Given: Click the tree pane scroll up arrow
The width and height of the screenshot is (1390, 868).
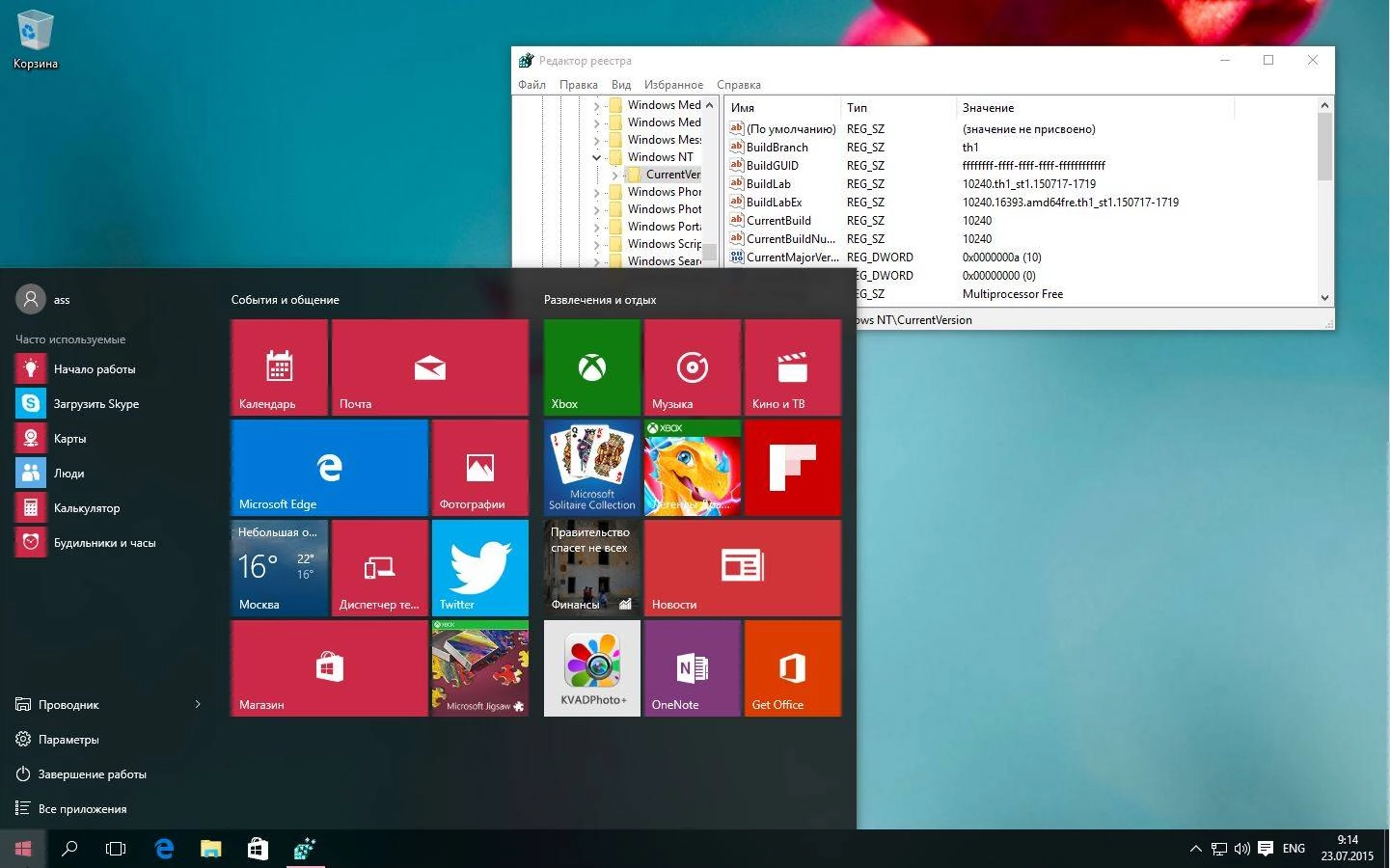Looking at the screenshot, I should tap(710, 105).
